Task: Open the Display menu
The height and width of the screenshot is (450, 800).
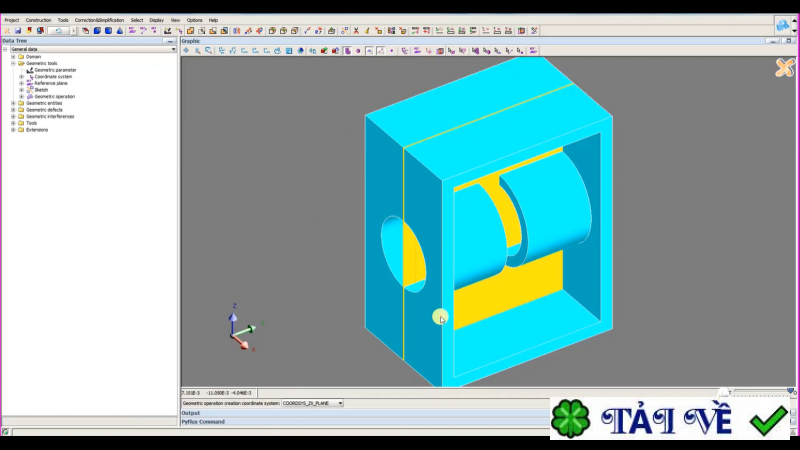Action: click(157, 20)
